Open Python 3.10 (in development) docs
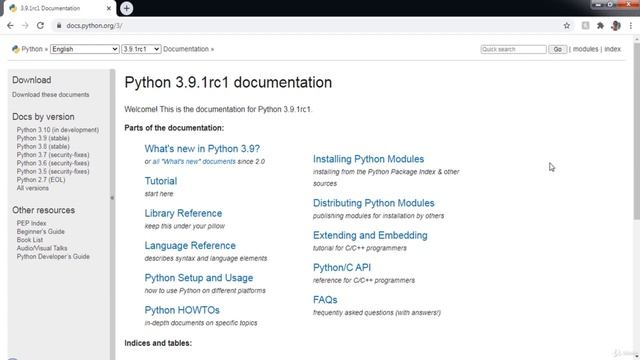This screenshot has width=640, height=360. [x=58, y=130]
